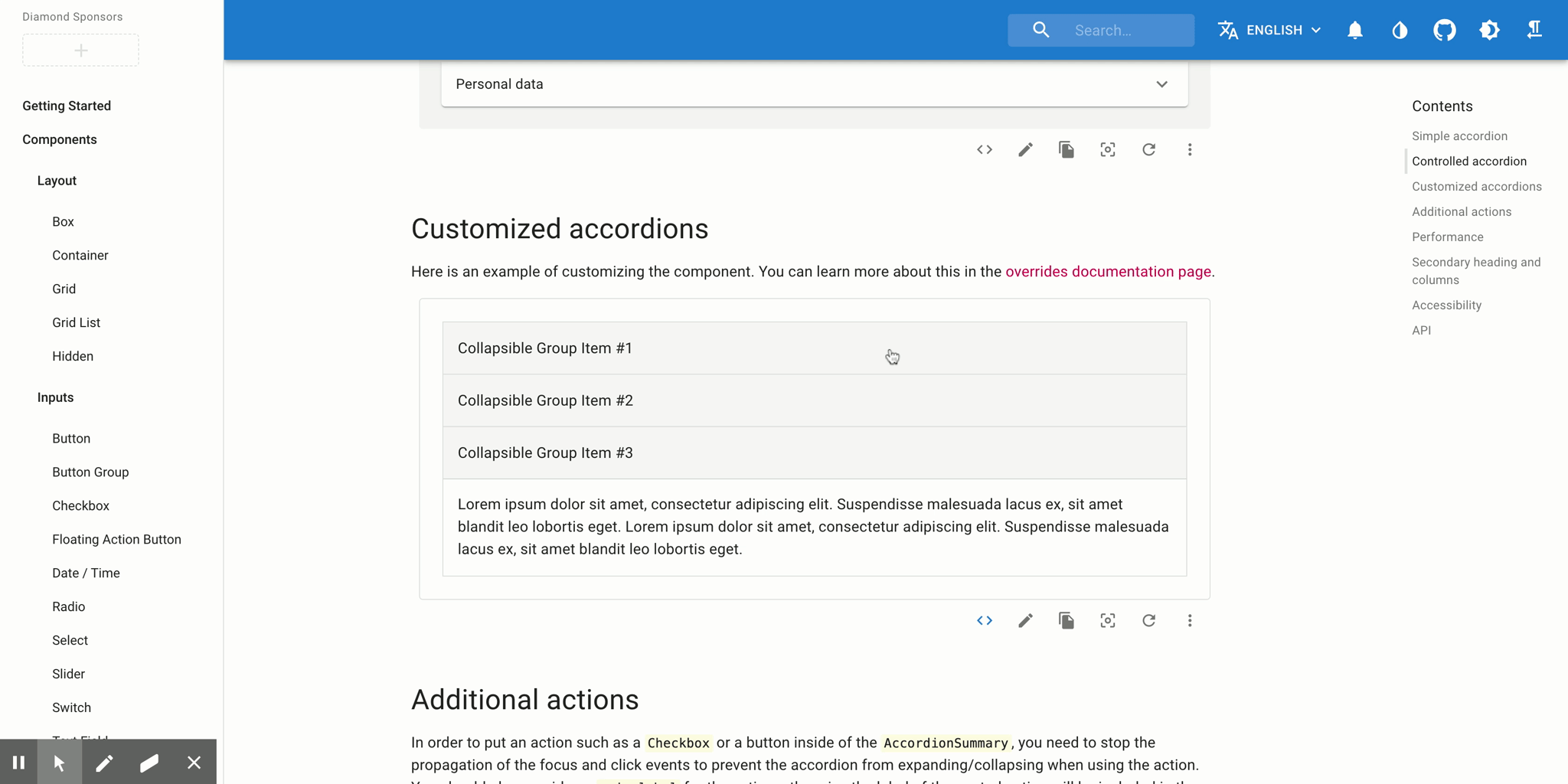The image size is (1568, 784).
Task: Edit the accordion demo in an online editor
Action: [1026, 620]
